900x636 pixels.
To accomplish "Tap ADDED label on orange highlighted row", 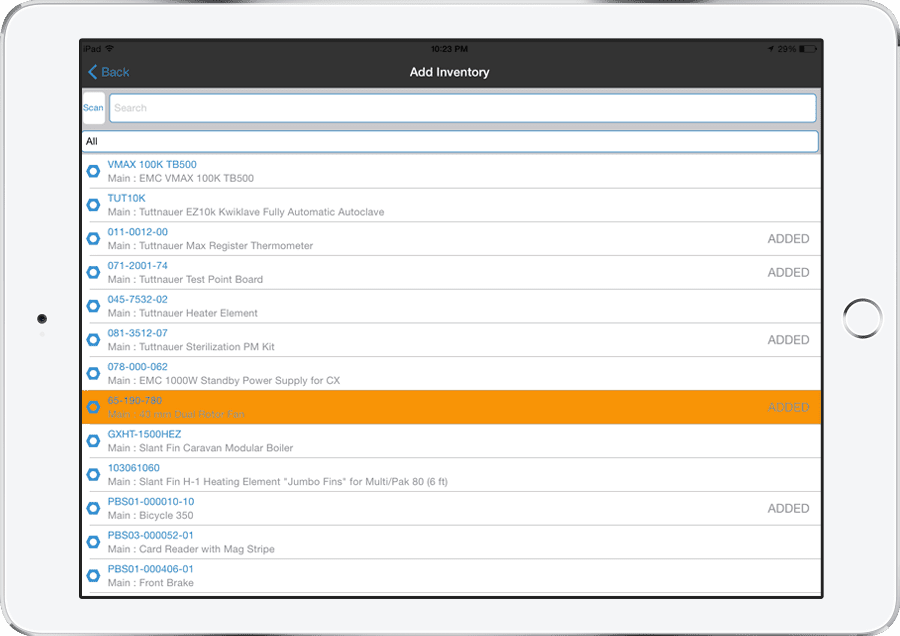I will coord(789,408).
